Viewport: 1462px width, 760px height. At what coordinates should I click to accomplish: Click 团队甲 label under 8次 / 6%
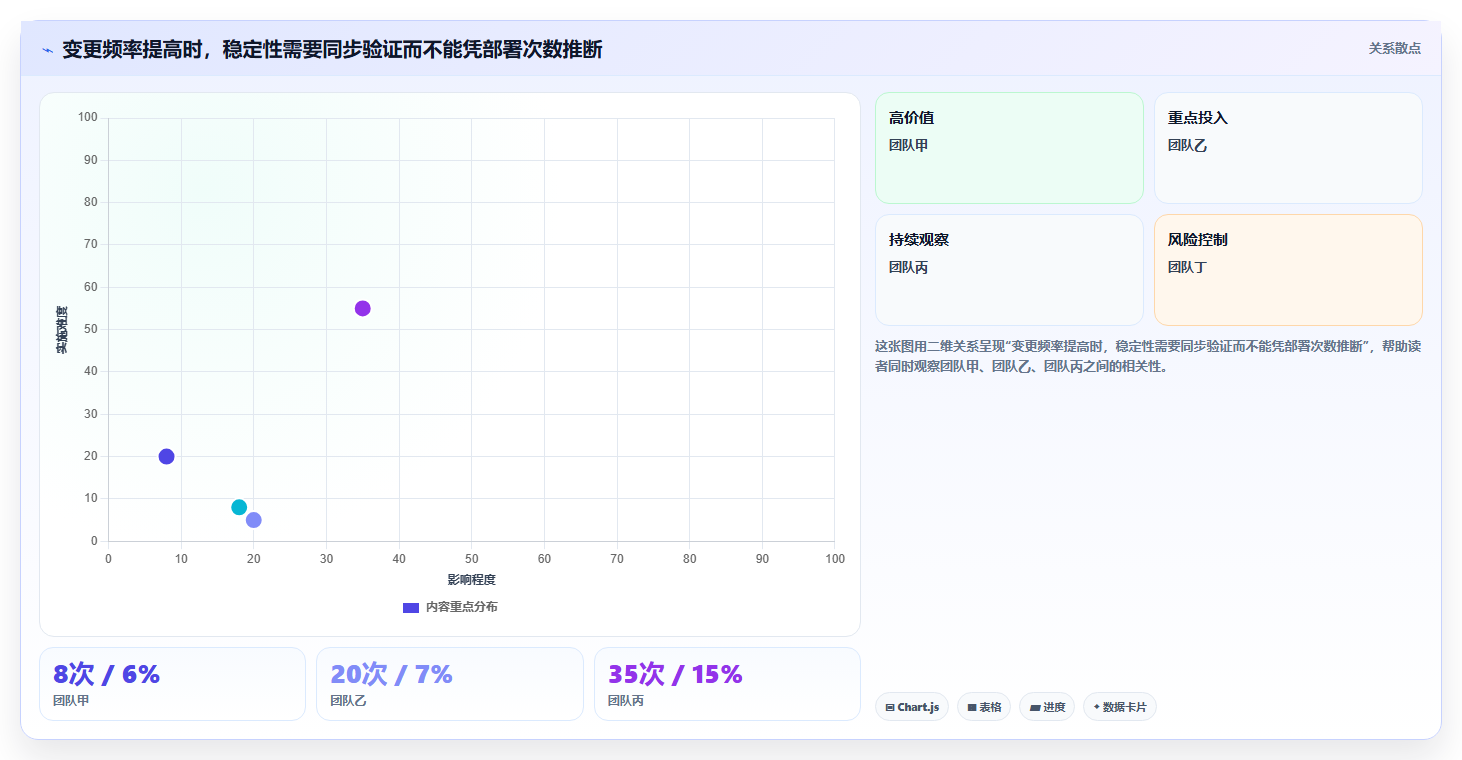71,701
